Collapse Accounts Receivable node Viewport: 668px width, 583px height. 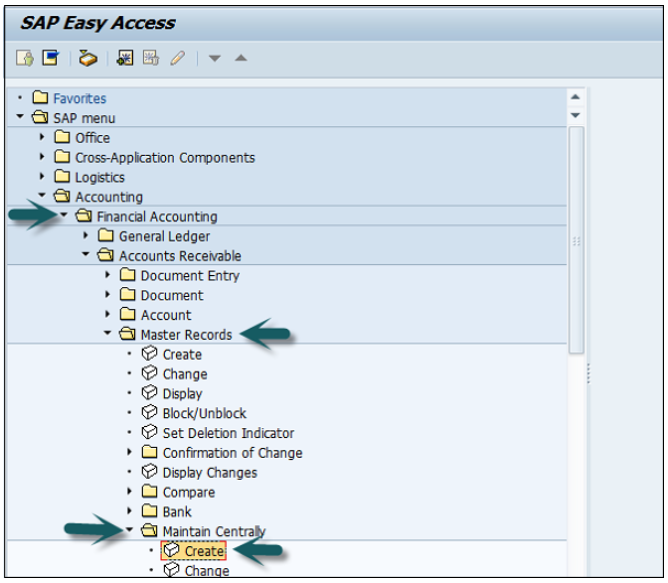tap(86, 254)
